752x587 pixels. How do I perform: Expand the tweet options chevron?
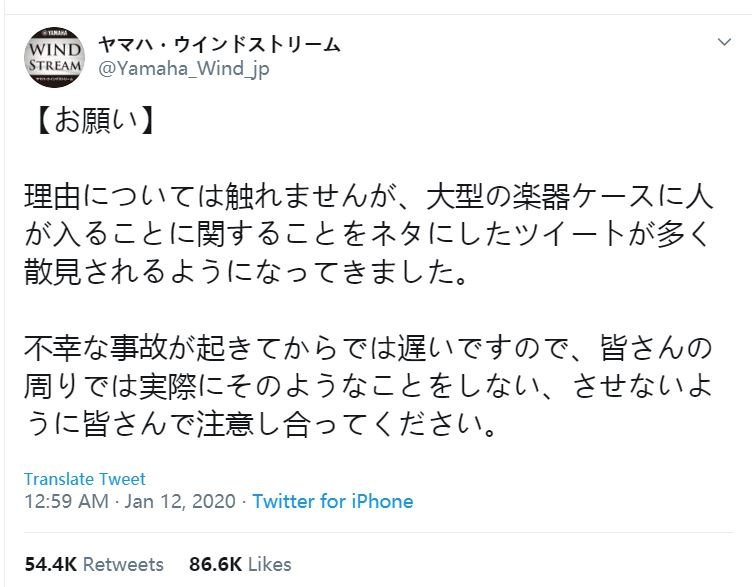[x=724, y=44]
